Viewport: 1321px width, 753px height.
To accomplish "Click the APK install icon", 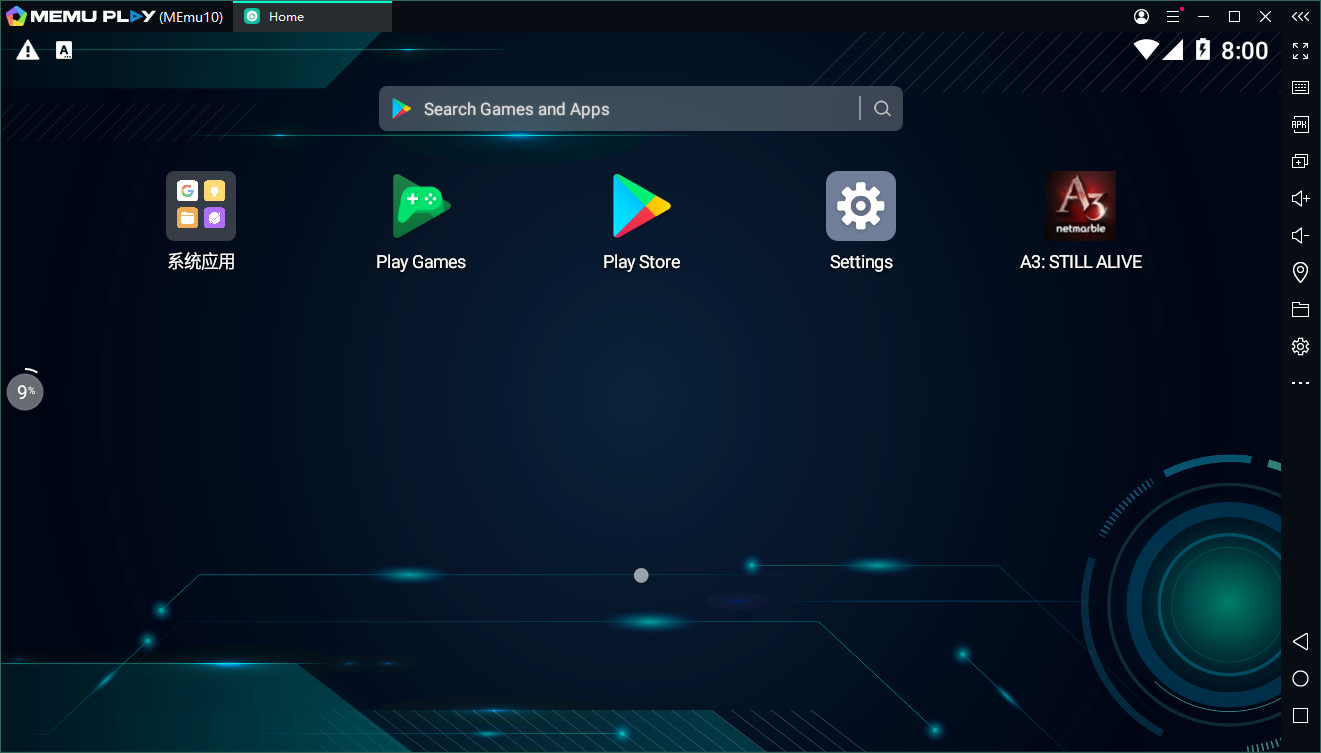I will tap(1300, 125).
